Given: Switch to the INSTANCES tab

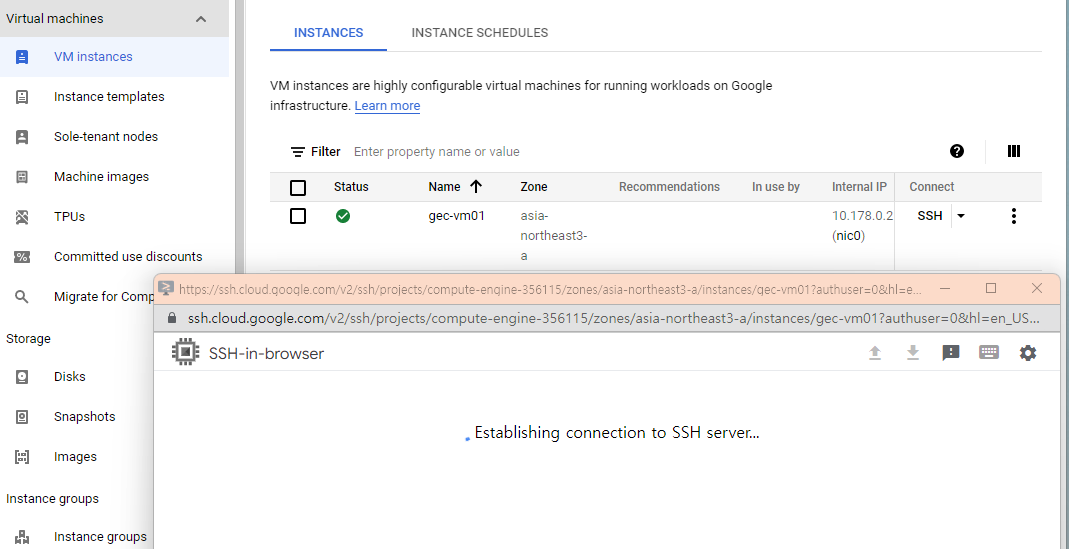Looking at the screenshot, I should tap(329, 33).
